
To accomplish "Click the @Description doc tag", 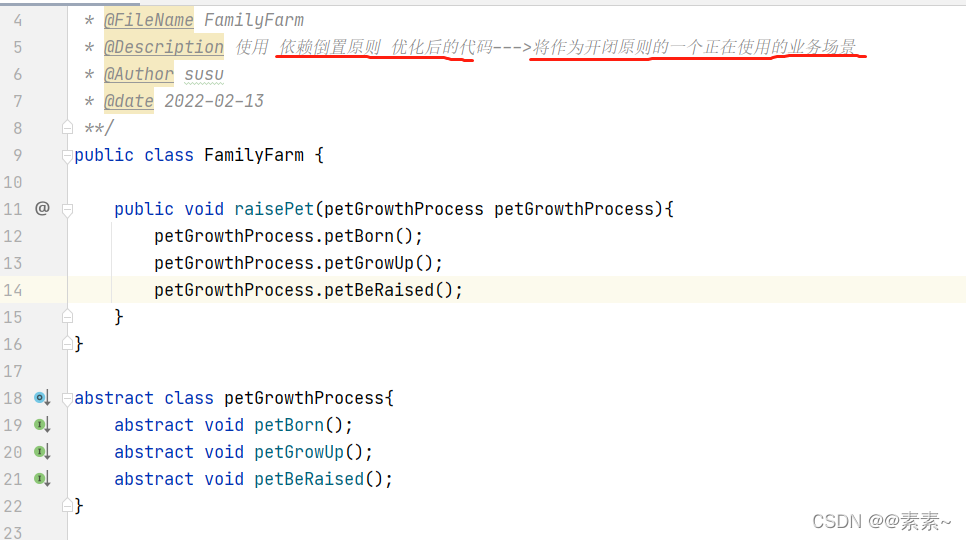I will coord(164,47).
